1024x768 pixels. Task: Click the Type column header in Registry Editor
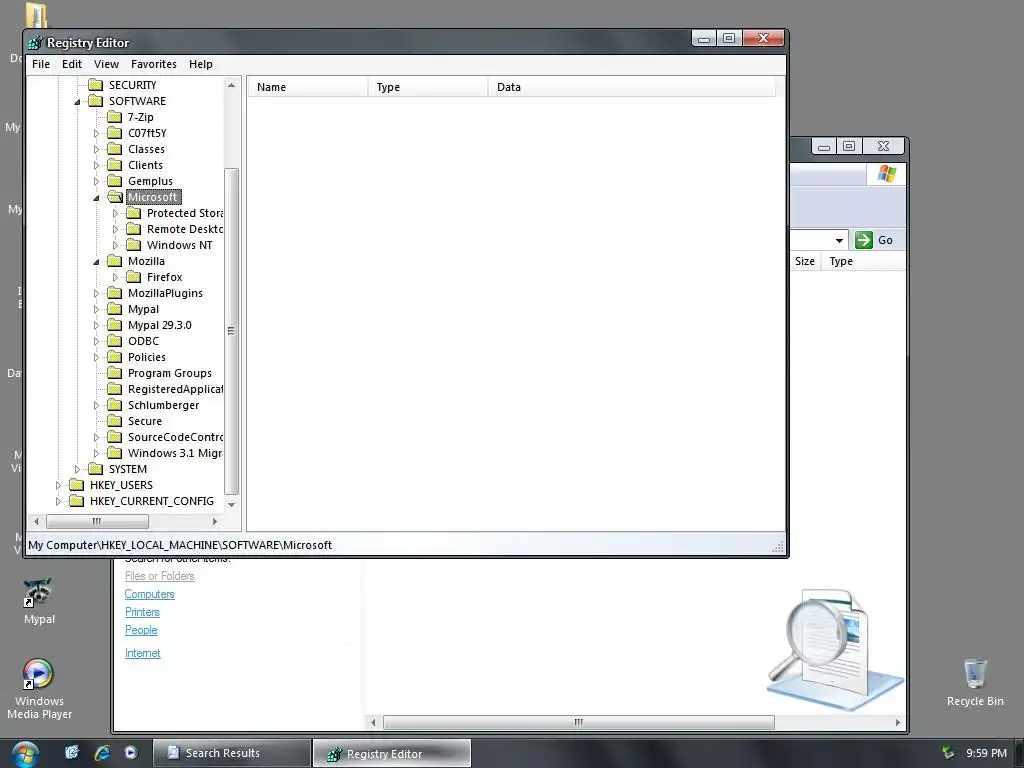[x=428, y=87]
